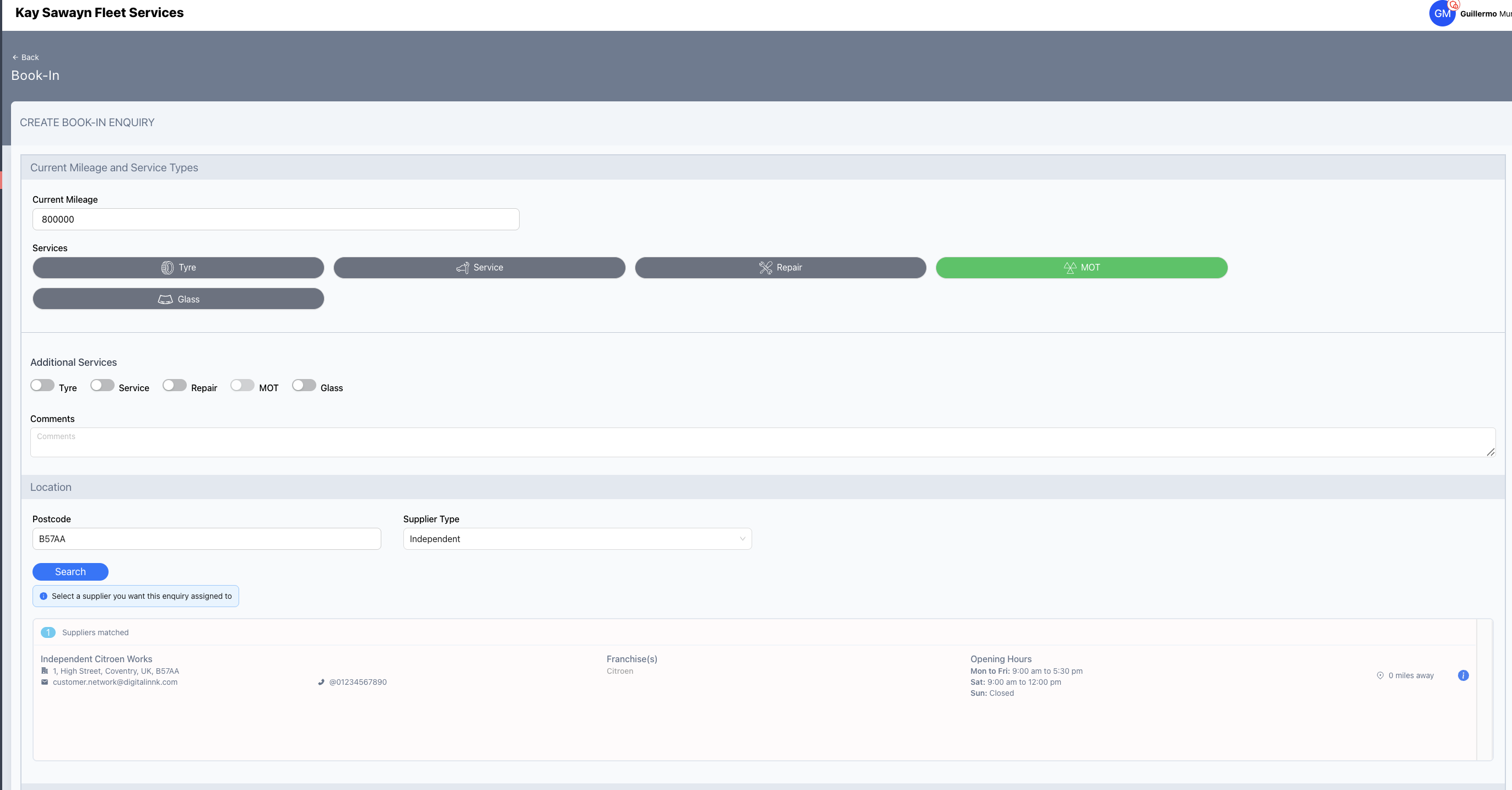The width and height of the screenshot is (1512, 790).
Task: Click the phone number @01234567890
Action: pyautogui.click(x=358, y=682)
